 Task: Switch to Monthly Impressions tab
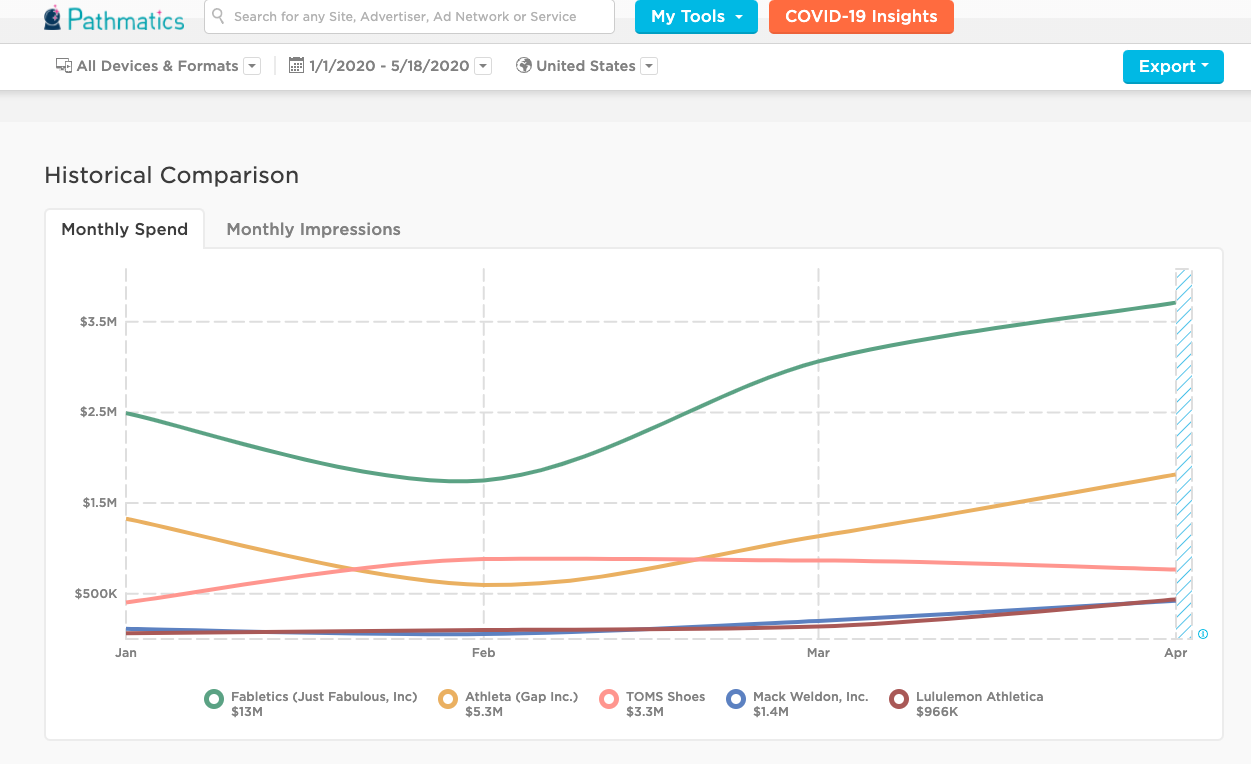tap(313, 229)
